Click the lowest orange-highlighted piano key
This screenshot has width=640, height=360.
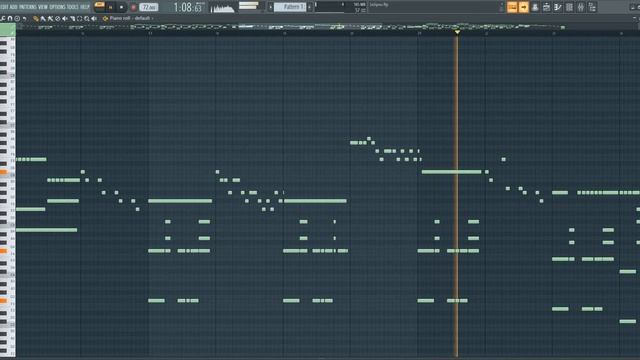point(4,300)
